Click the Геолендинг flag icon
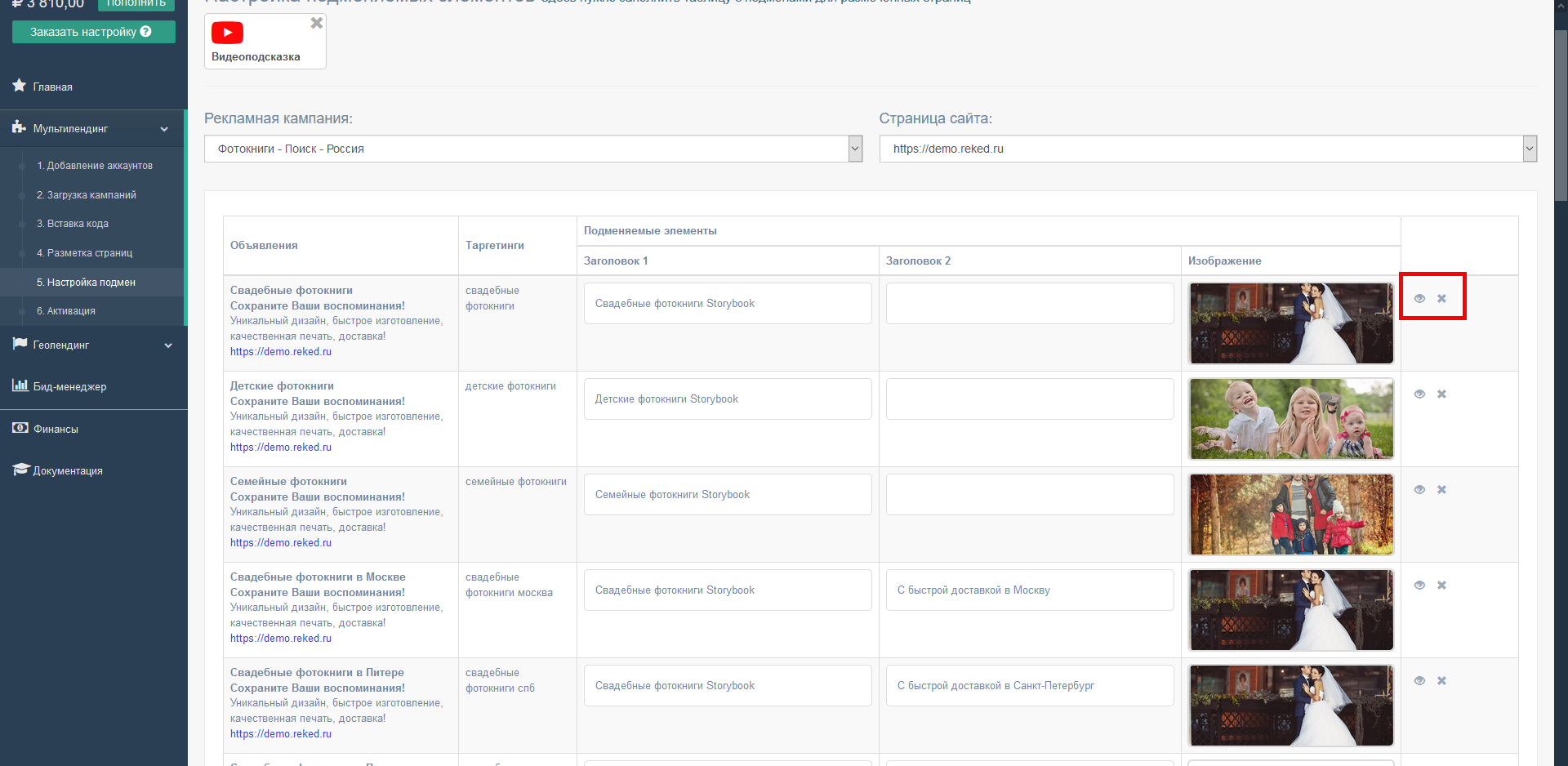Image resolution: width=1568 pixels, height=766 pixels. pos(20,344)
